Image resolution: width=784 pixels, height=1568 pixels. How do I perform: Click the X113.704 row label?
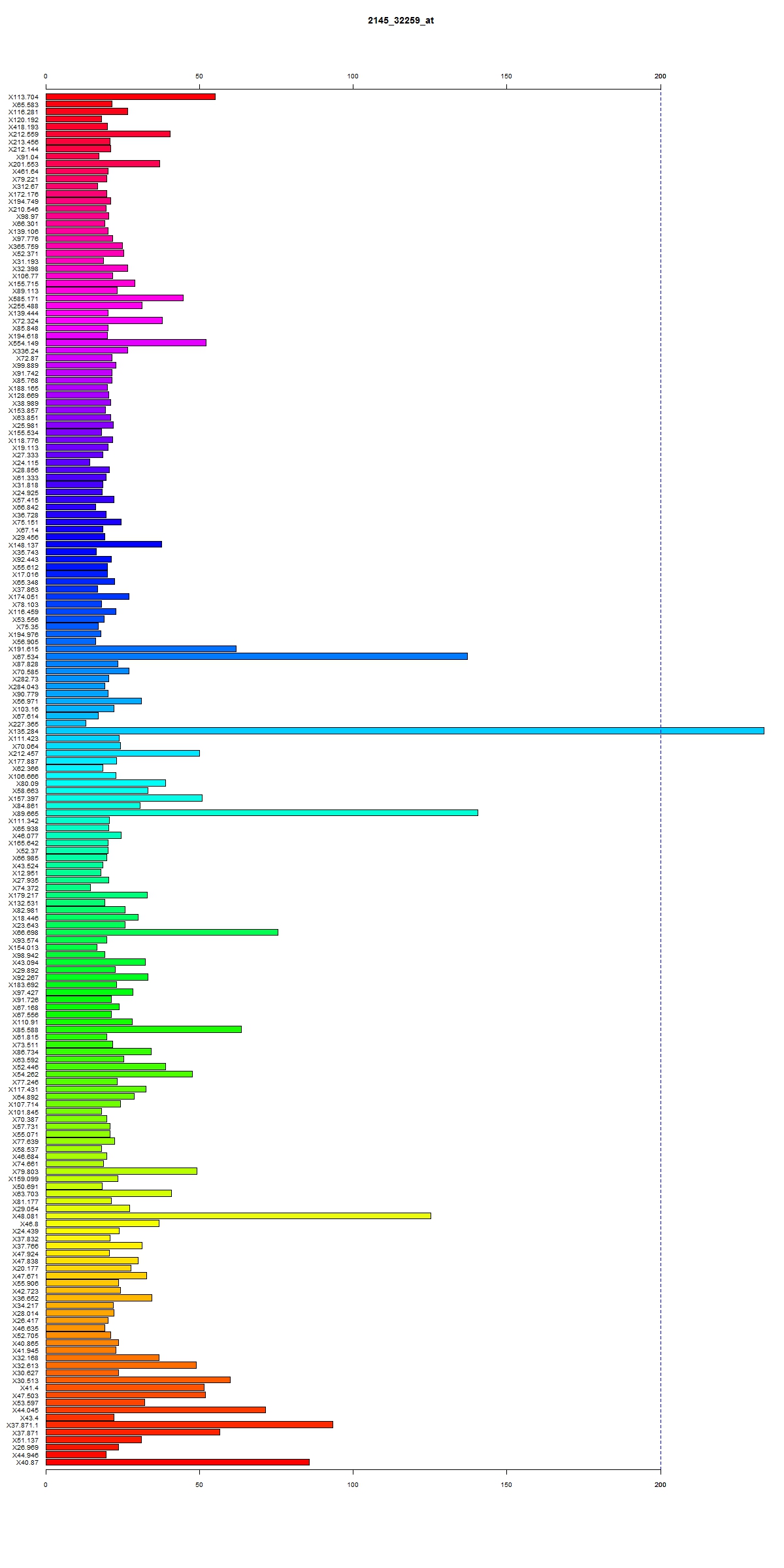click(24, 97)
